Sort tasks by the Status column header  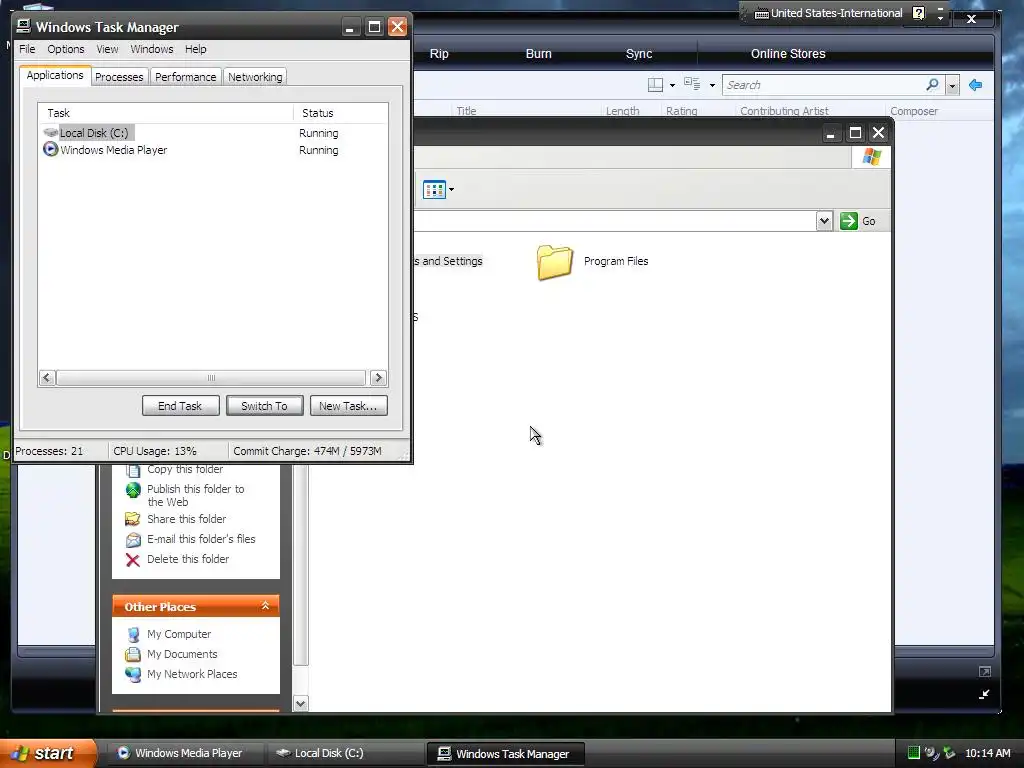(x=340, y=113)
